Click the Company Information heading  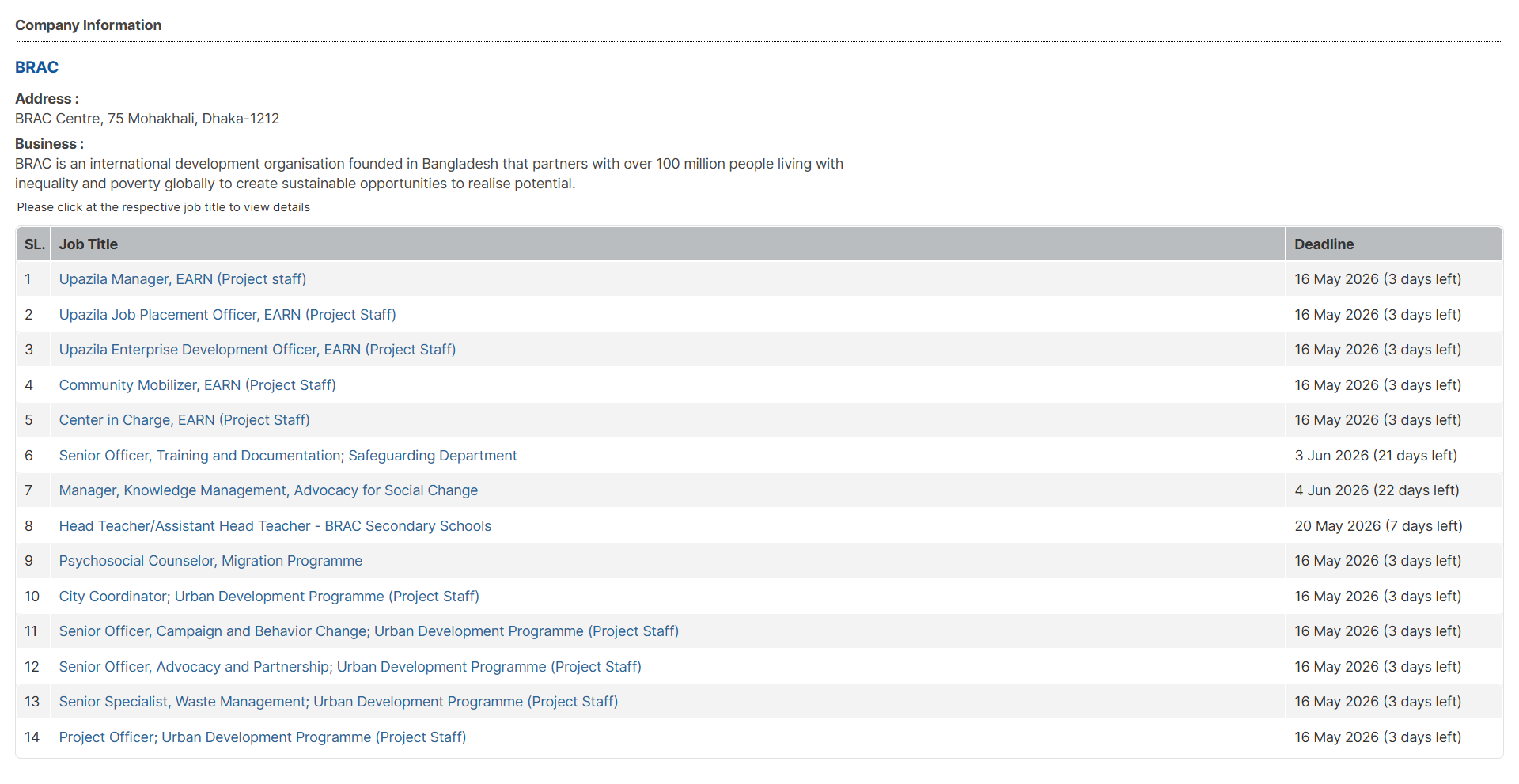[x=88, y=25]
